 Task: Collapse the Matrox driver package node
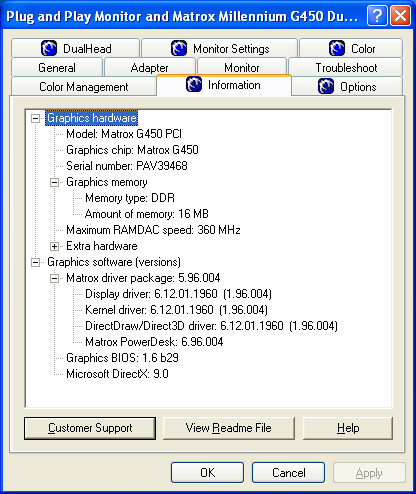[x=54, y=278]
